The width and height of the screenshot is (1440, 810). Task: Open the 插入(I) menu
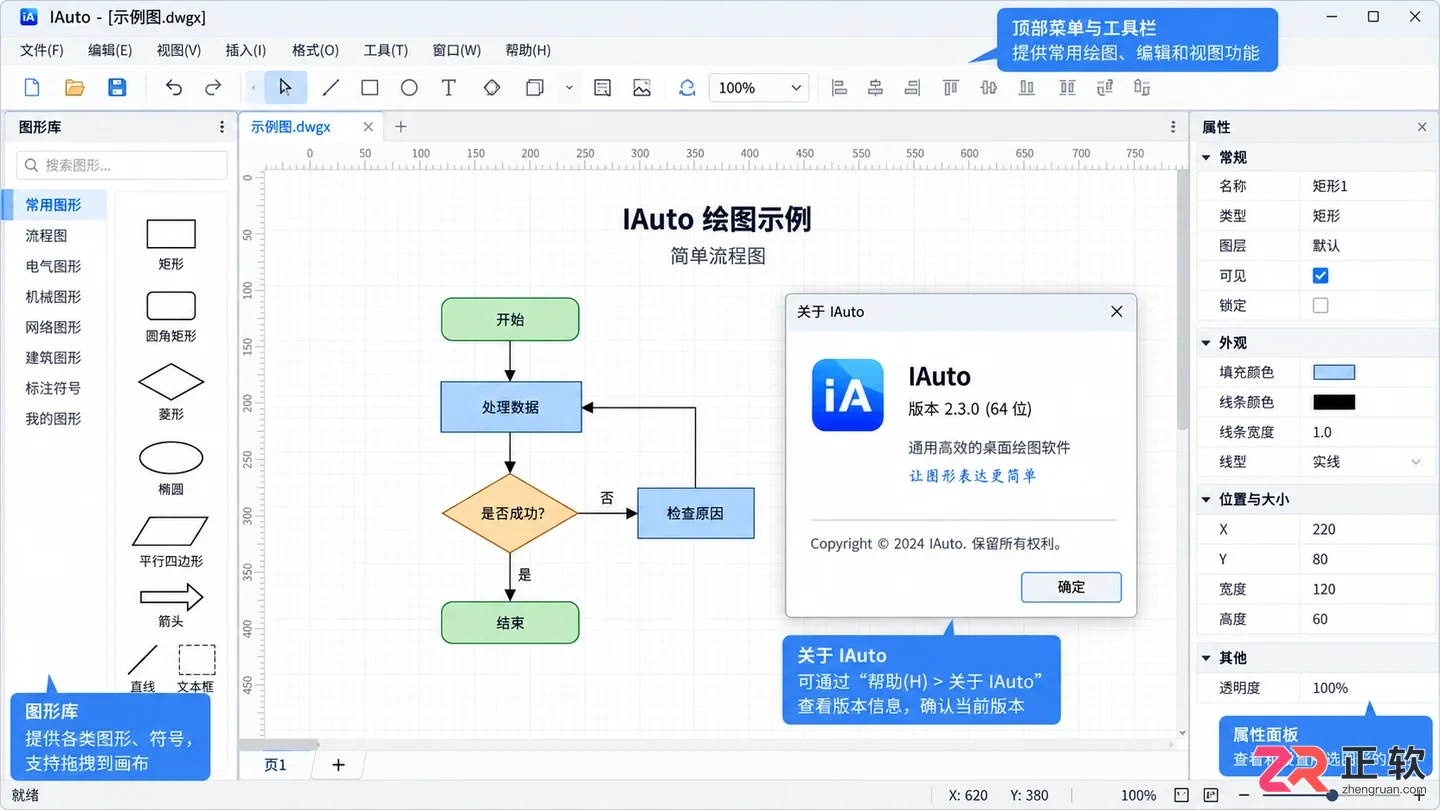(x=246, y=50)
